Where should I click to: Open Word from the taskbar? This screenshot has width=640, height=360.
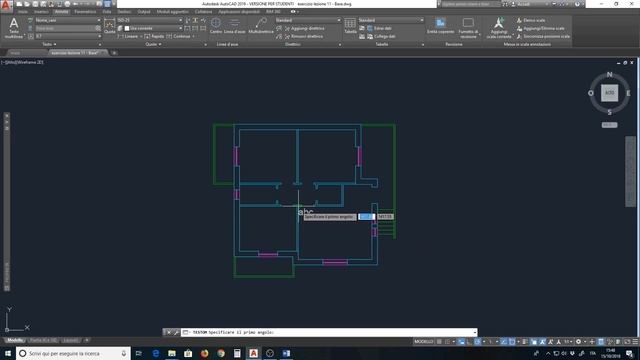pos(286,353)
